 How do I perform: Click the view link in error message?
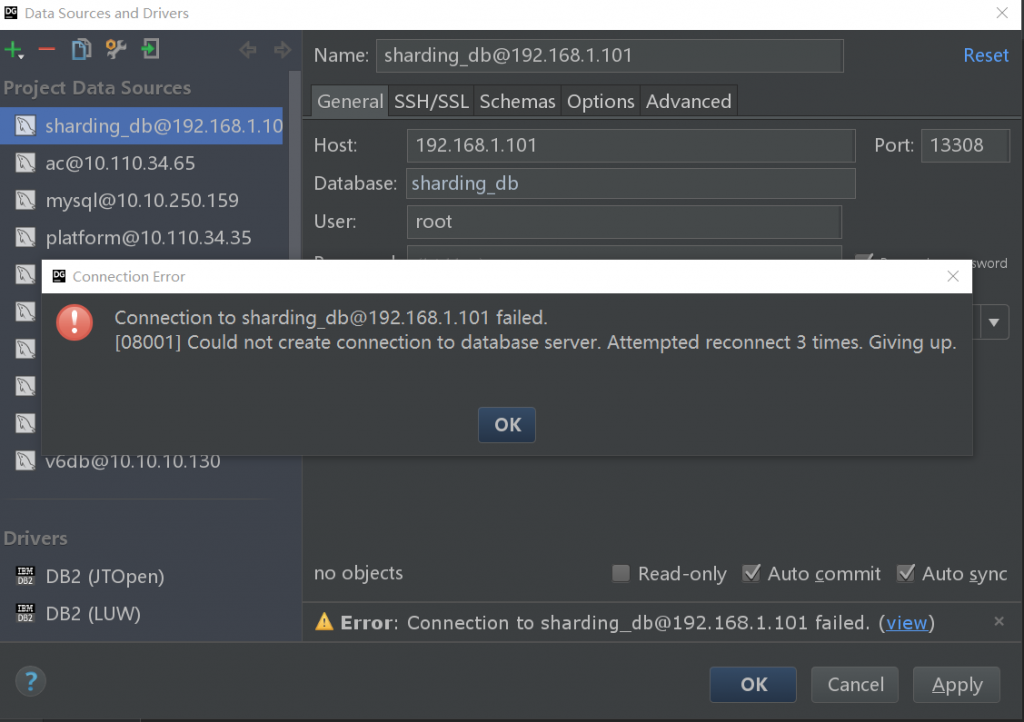(906, 623)
